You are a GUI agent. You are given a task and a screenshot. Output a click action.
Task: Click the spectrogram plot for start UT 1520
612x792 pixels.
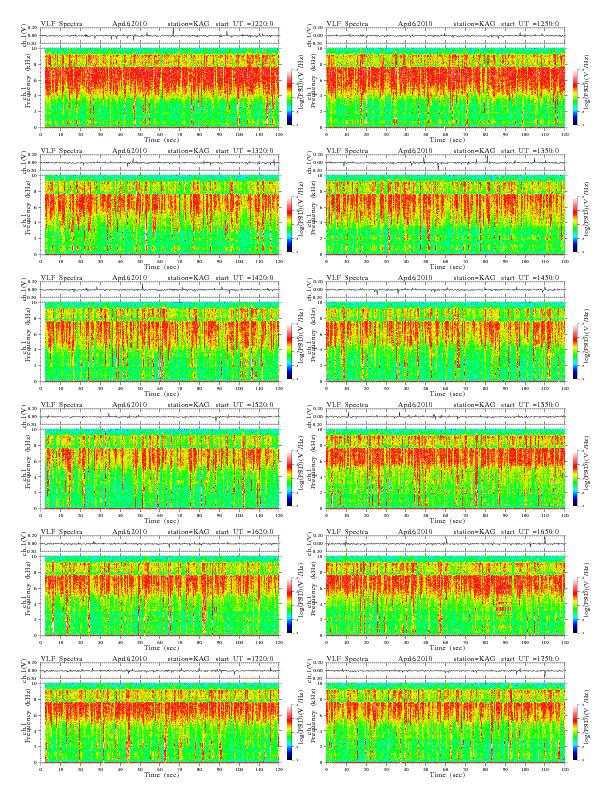point(160,469)
